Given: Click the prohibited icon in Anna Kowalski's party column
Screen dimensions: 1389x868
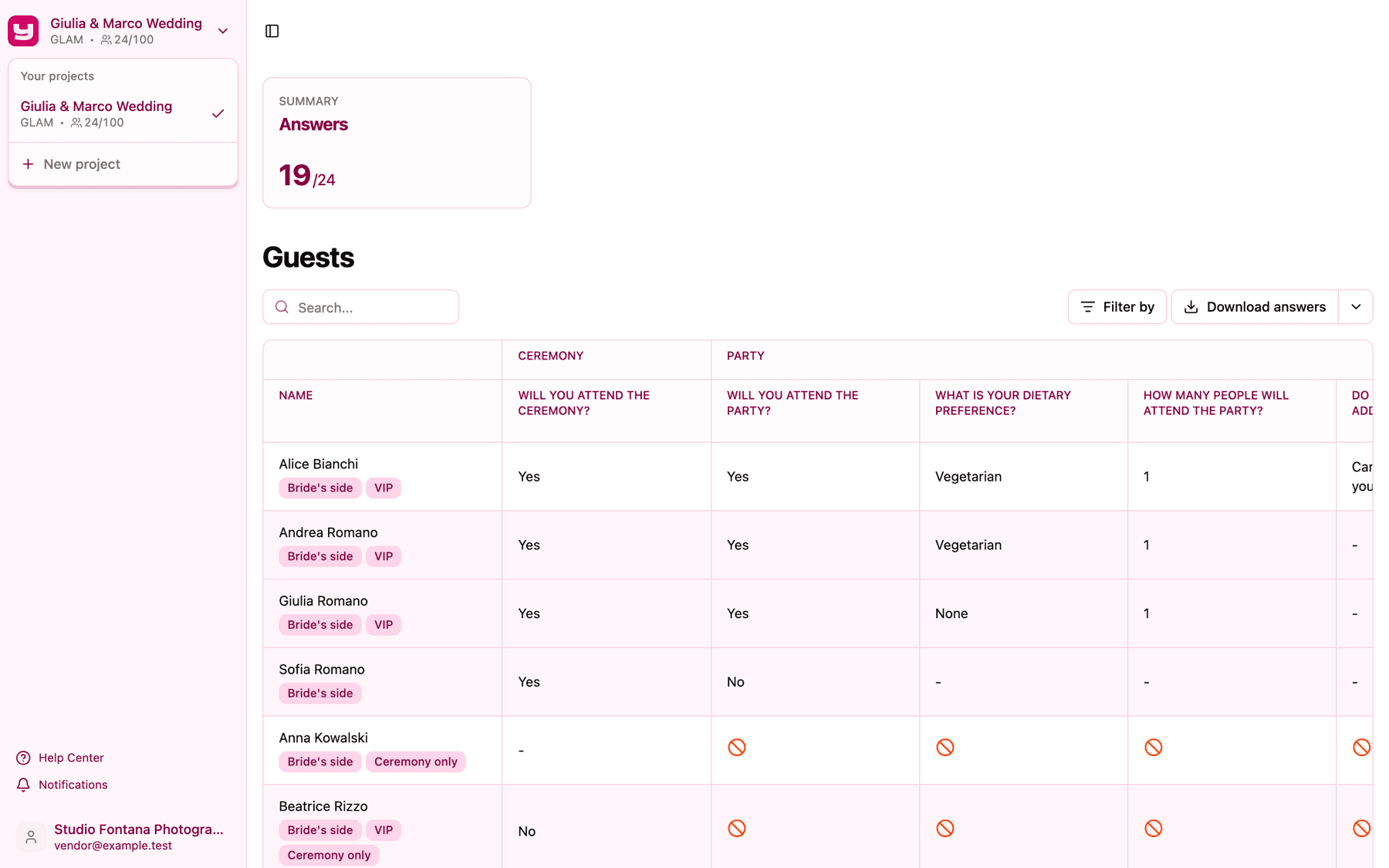Looking at the screenshot, I should 737,747.
